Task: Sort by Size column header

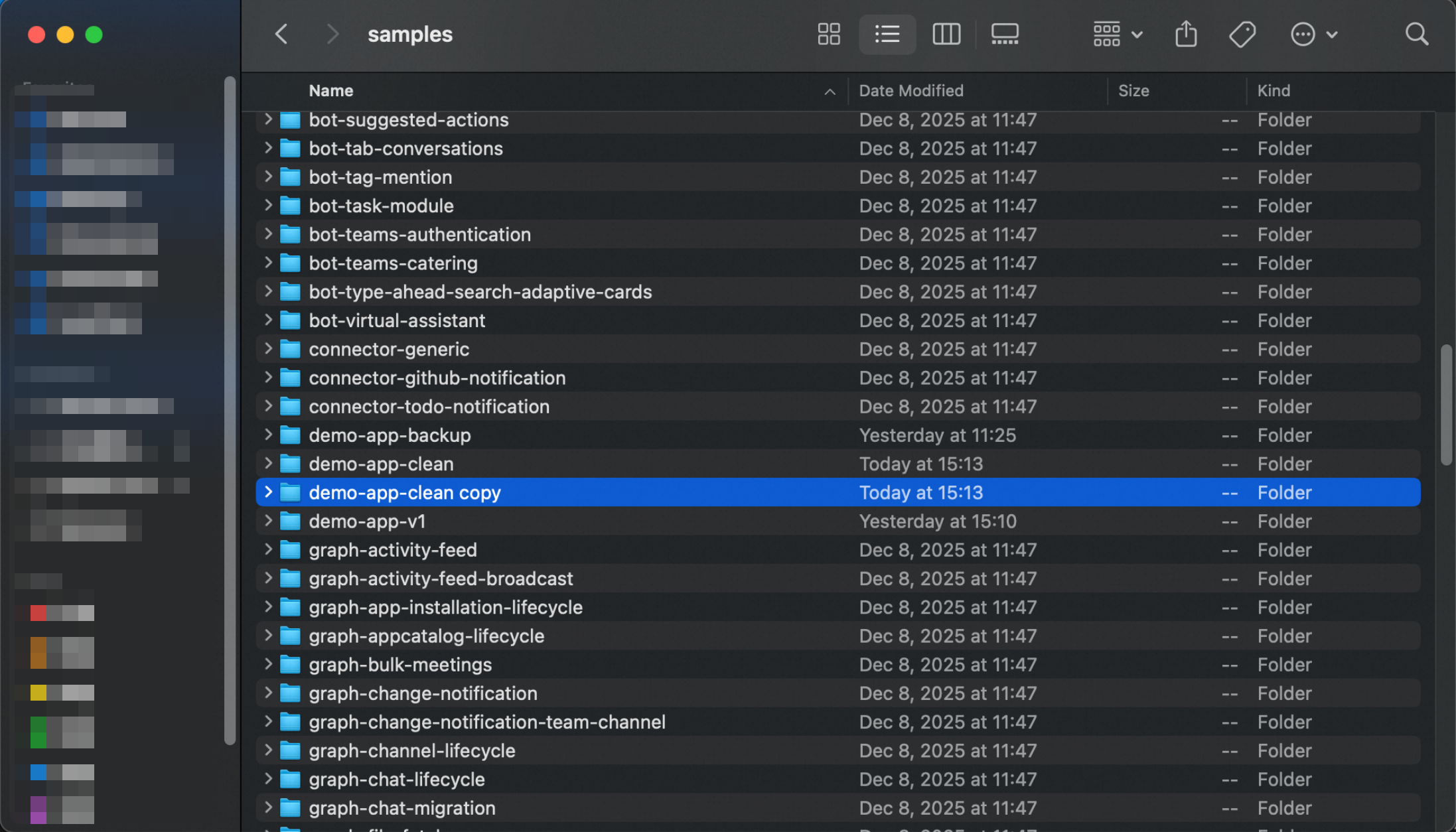Action: [1133, 91]
